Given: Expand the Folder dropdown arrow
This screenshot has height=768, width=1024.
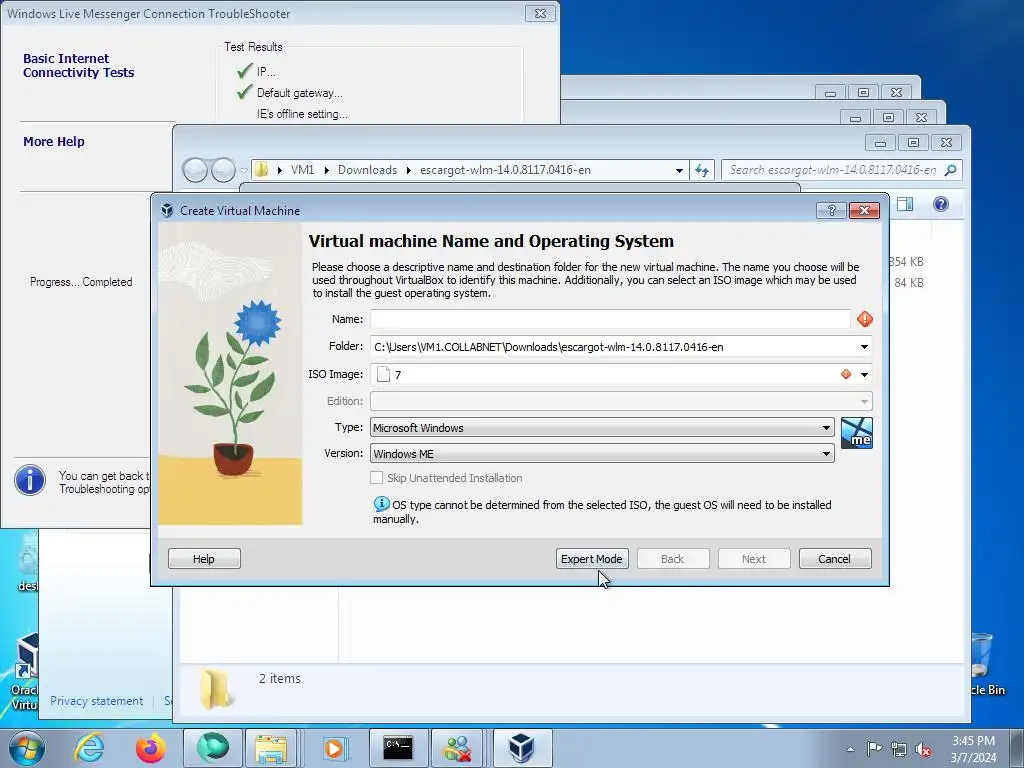Looking at the screenshot, I should pos(864,347).
